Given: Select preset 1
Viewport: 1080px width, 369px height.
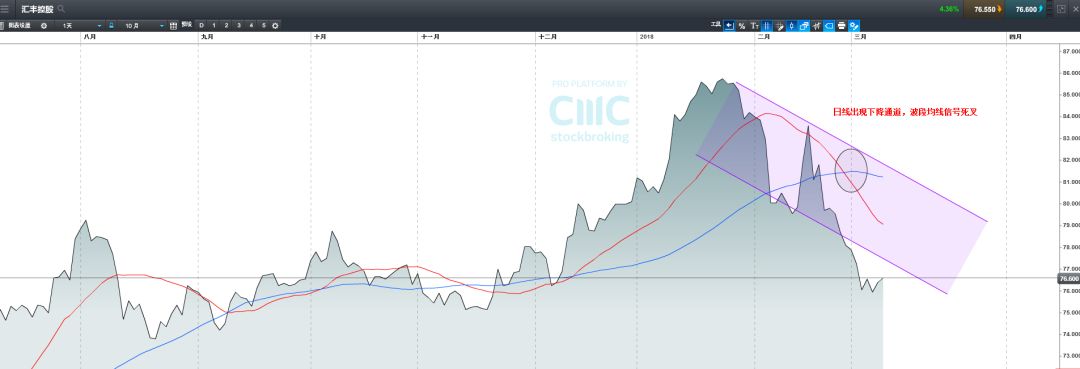Looking at the screenshot, I should point(214,25).
